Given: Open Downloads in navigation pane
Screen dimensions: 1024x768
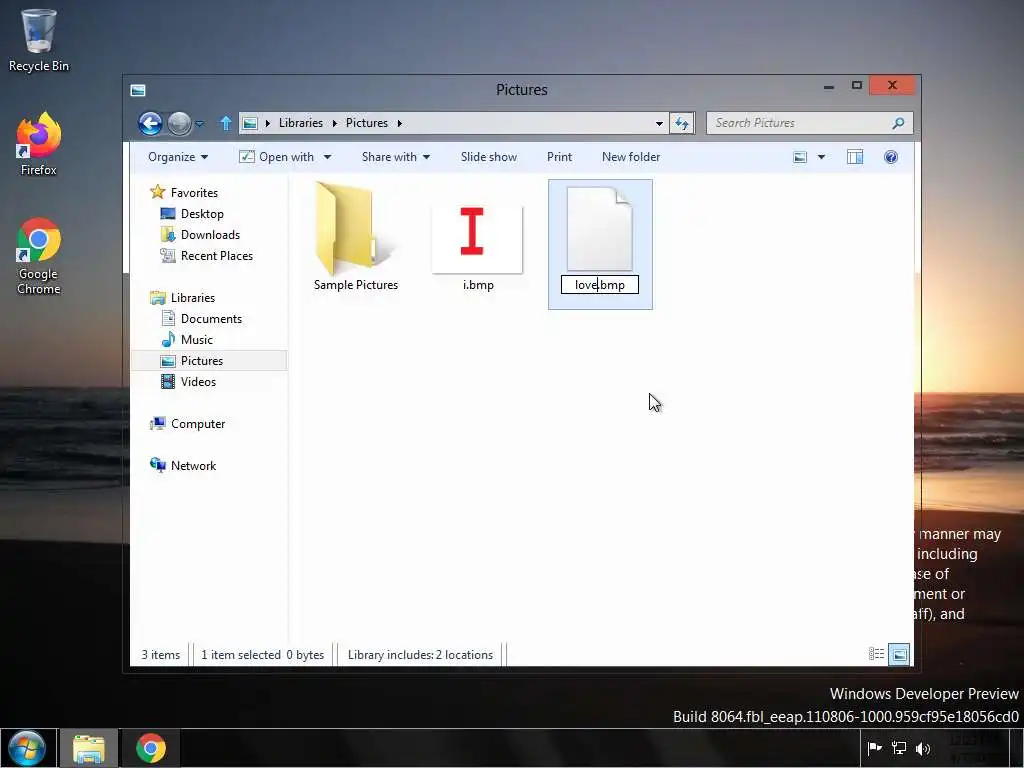Looking at the screenshot, I should (x=210, y=234).
